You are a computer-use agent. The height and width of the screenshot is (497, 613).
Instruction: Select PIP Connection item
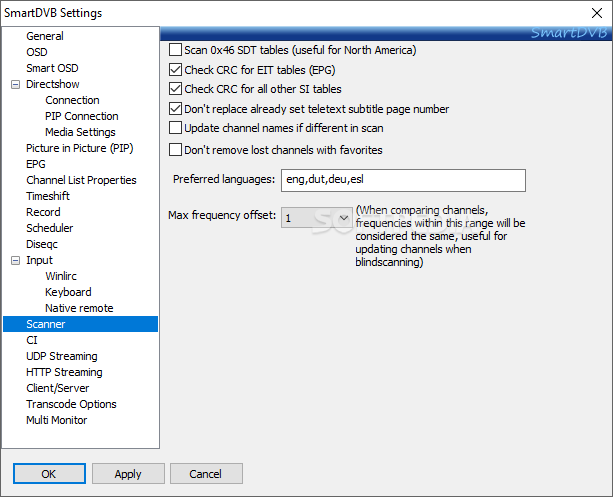click(82, 116)
